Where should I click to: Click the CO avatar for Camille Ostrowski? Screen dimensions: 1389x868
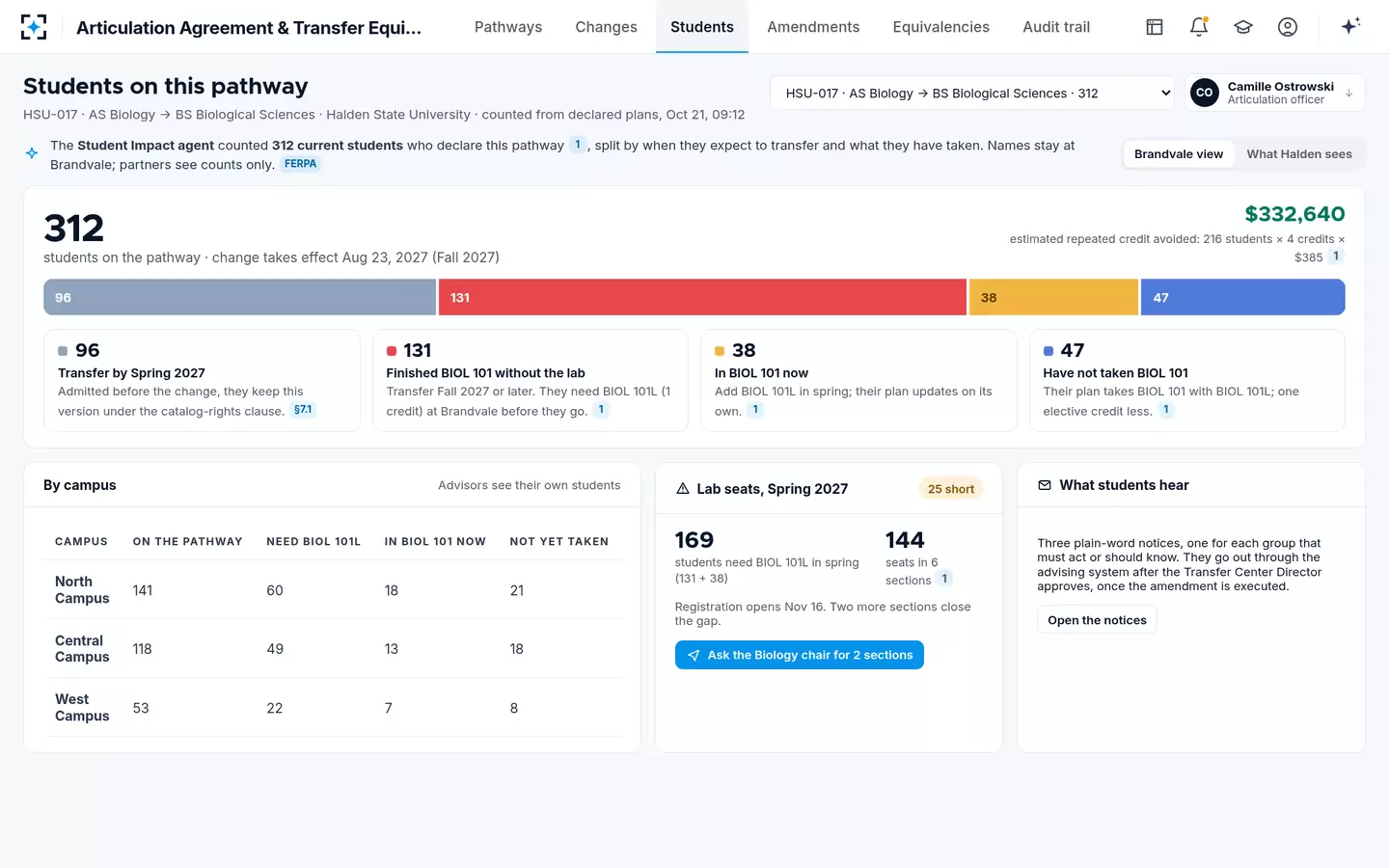tap(1205, 93)
